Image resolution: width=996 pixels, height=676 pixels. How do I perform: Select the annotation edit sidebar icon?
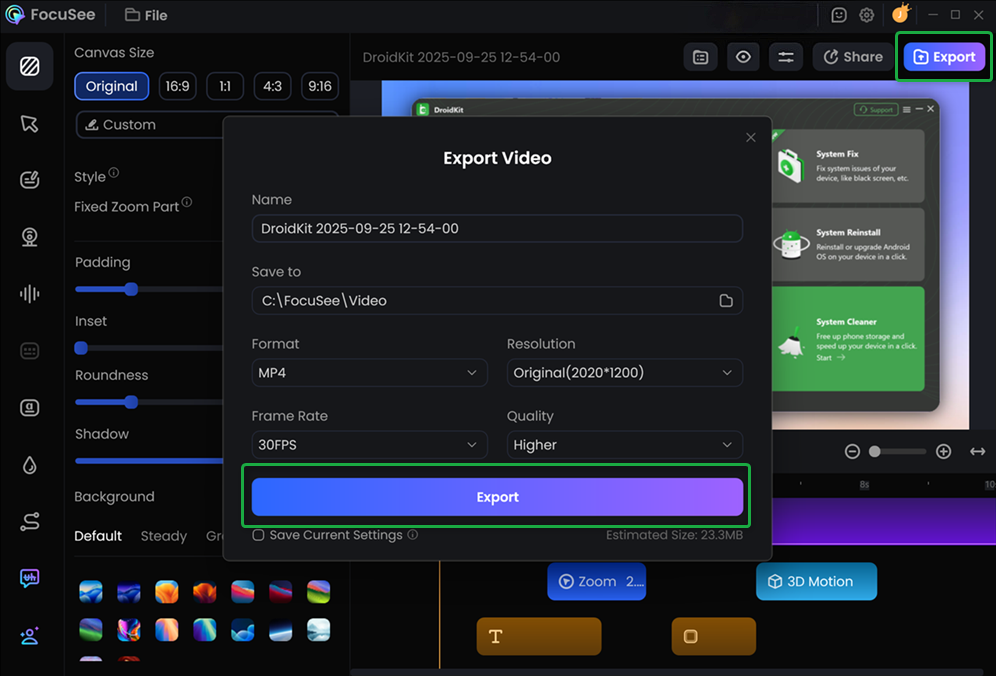29,180
